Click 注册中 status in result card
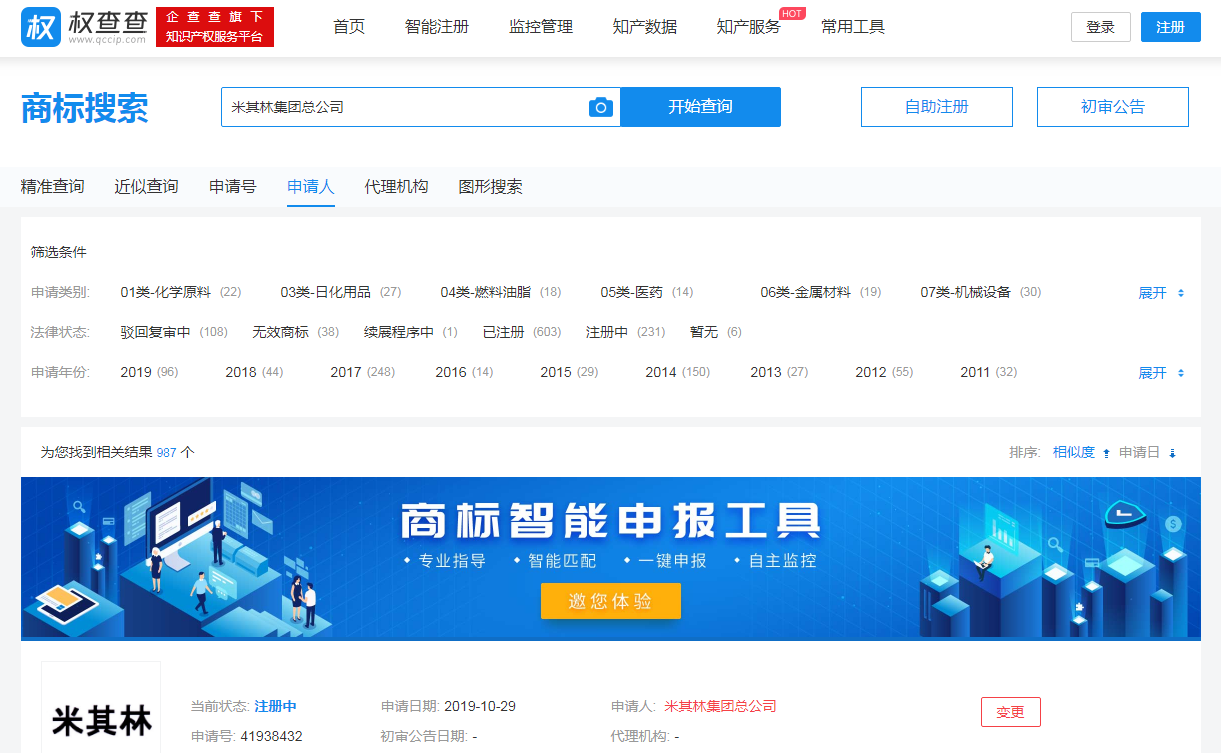1221x753 pixels. click(275, 706)
